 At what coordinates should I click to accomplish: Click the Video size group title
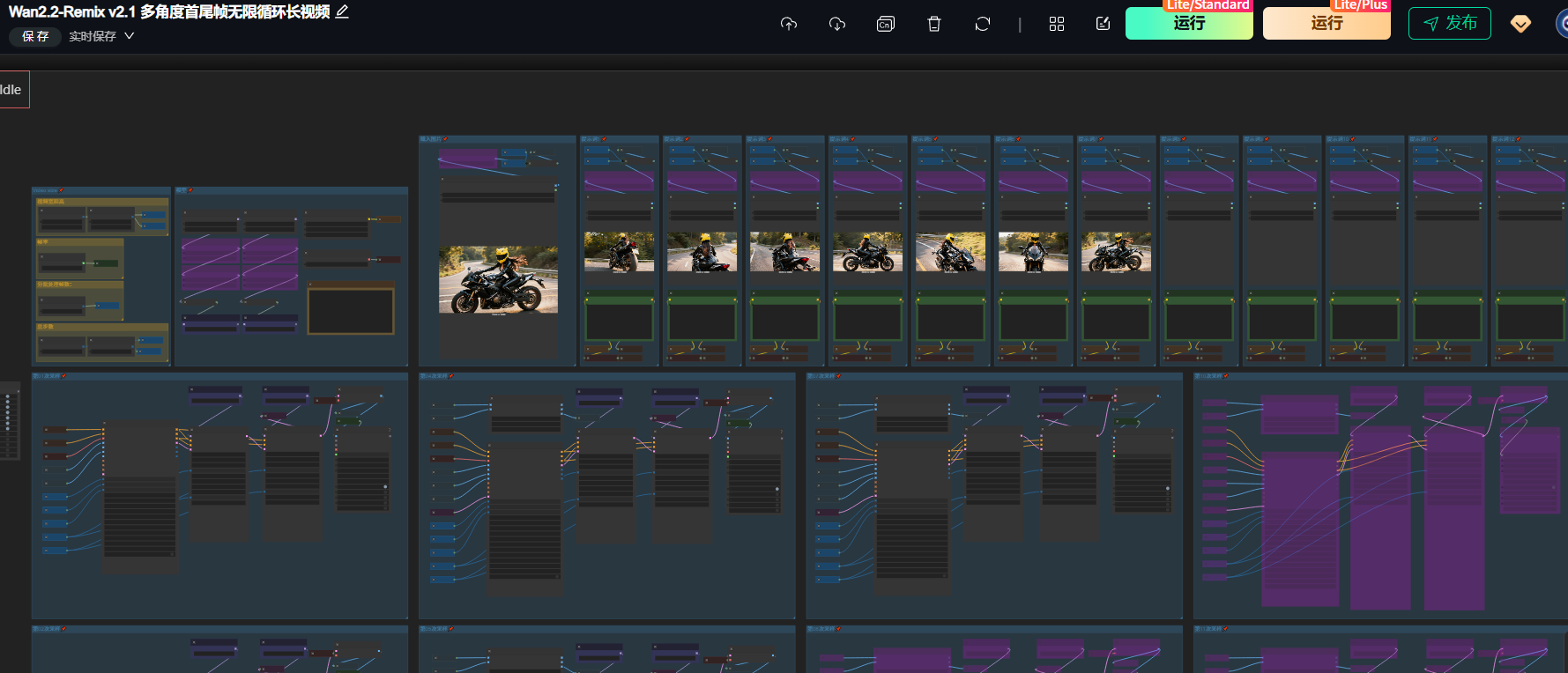click(45, 190)
